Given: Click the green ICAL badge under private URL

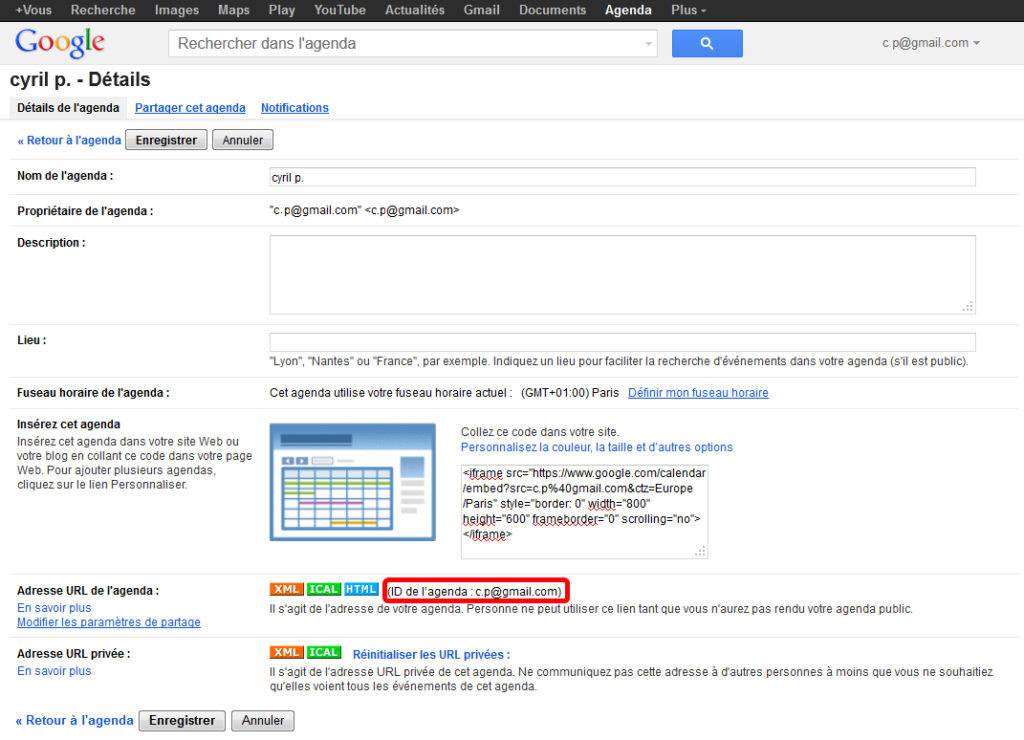Looking at the screenshot, I should (x=323, y=653).
